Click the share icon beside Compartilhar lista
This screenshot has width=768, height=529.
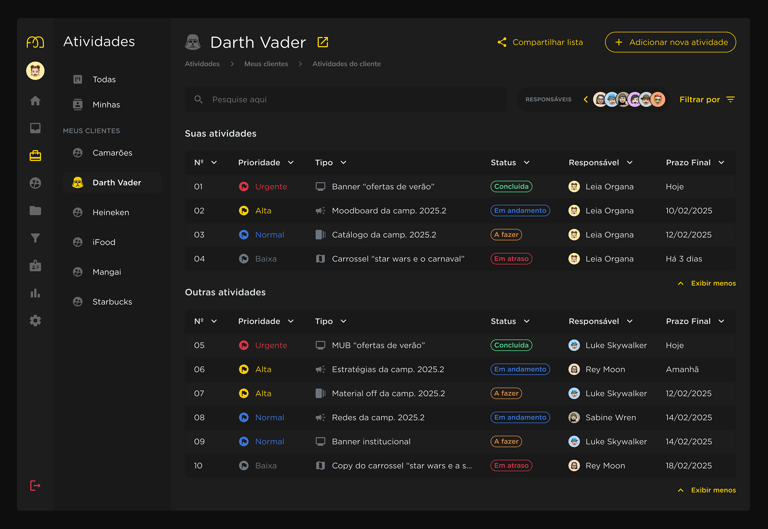502,42
